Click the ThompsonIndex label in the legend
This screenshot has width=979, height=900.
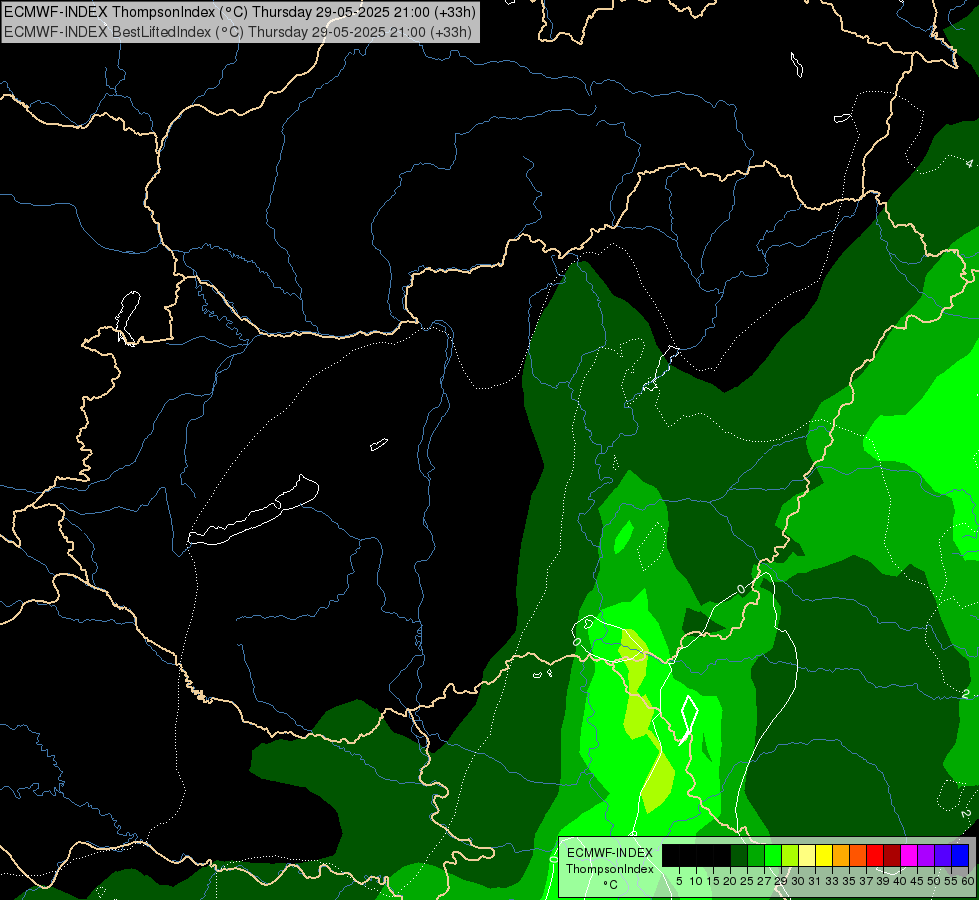[609, 869]
